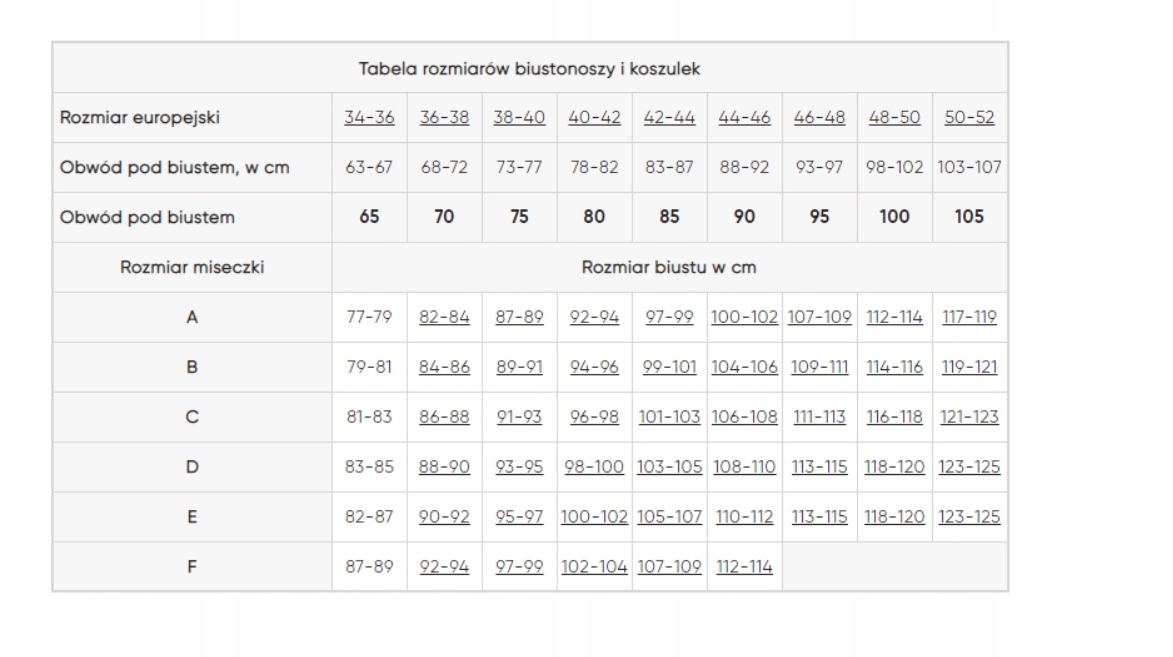Select the 84-86 link in row B
The image size is (1173, 657).
(444, 367)
